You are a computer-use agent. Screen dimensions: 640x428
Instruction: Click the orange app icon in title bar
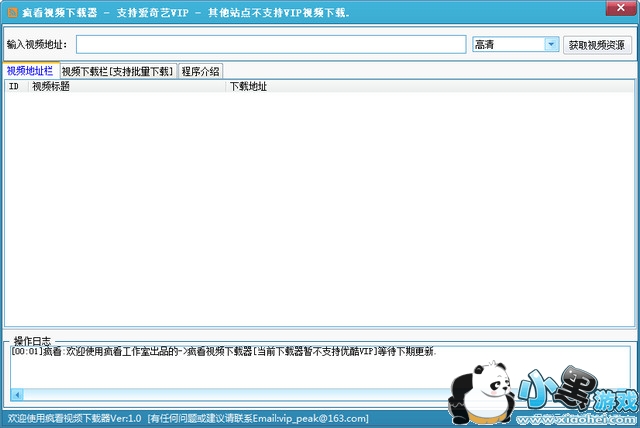point(13,13)
